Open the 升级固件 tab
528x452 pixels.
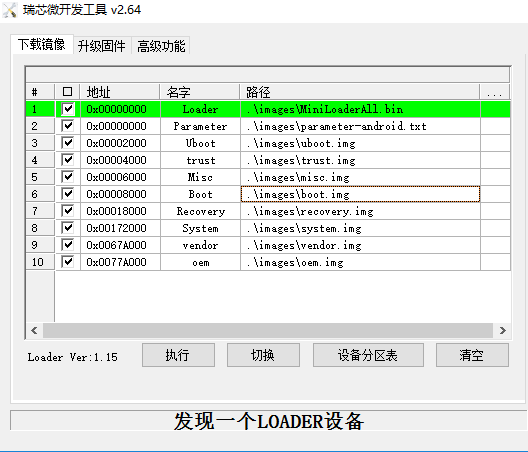[102, 46]
